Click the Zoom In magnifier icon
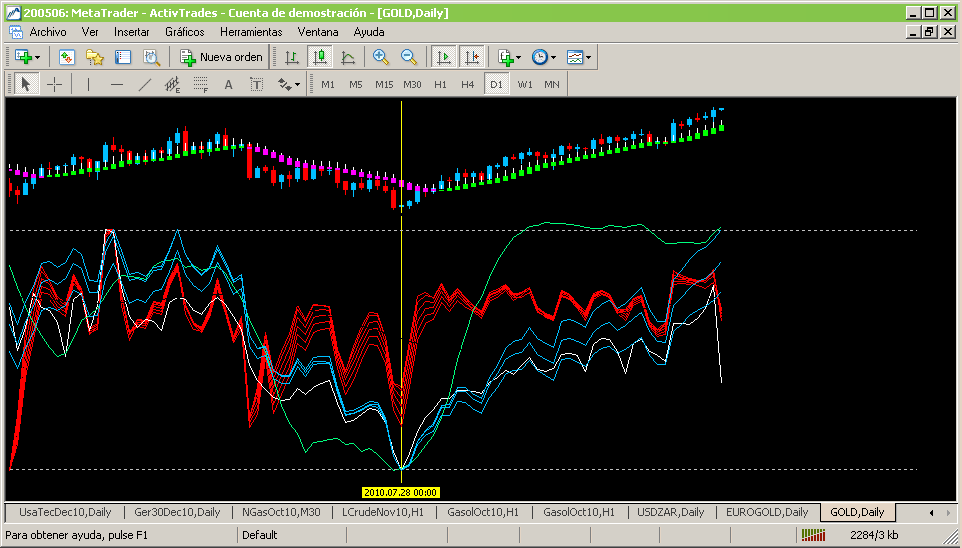 tap(380, 57)
